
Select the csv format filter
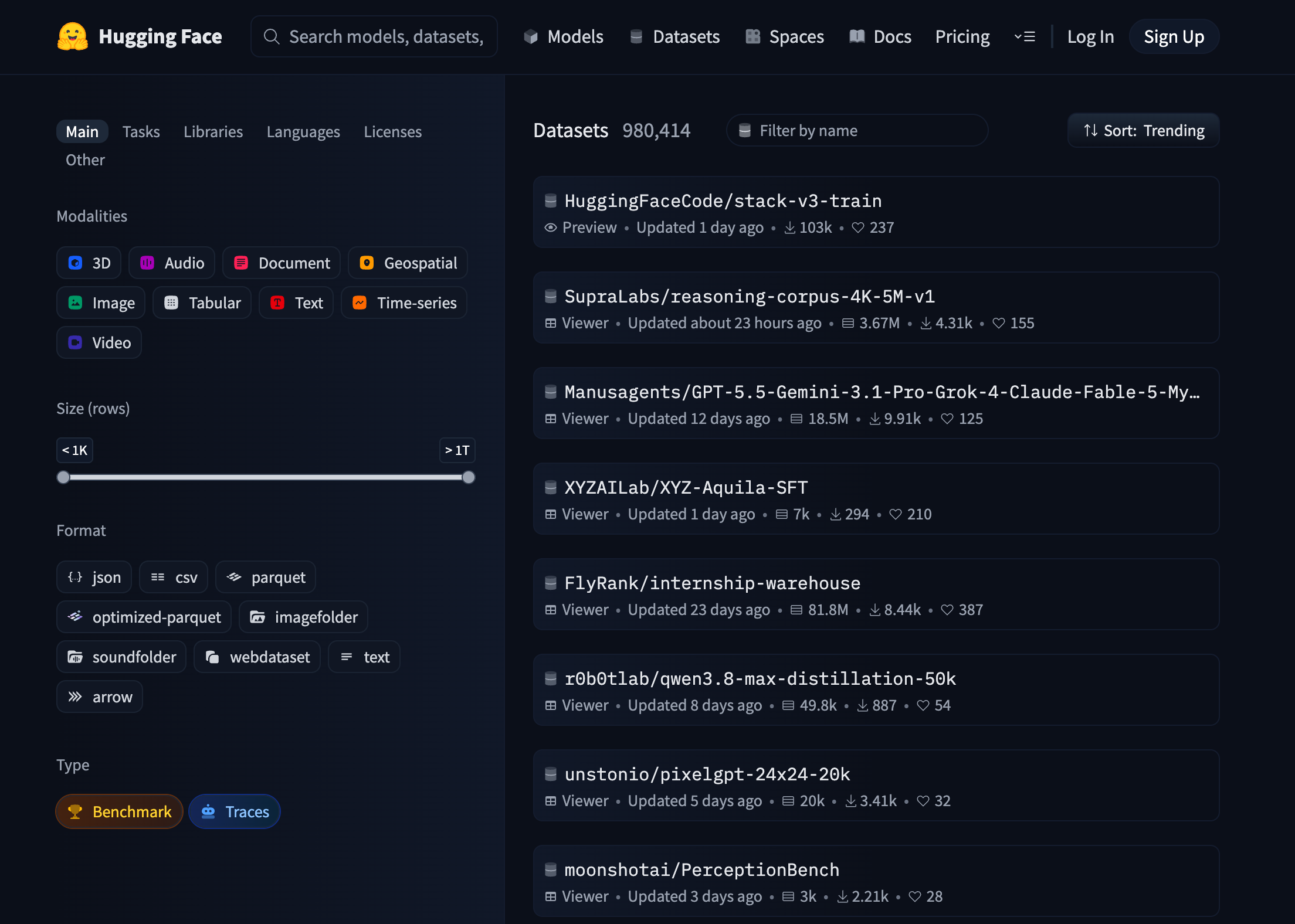click(174, 577)
